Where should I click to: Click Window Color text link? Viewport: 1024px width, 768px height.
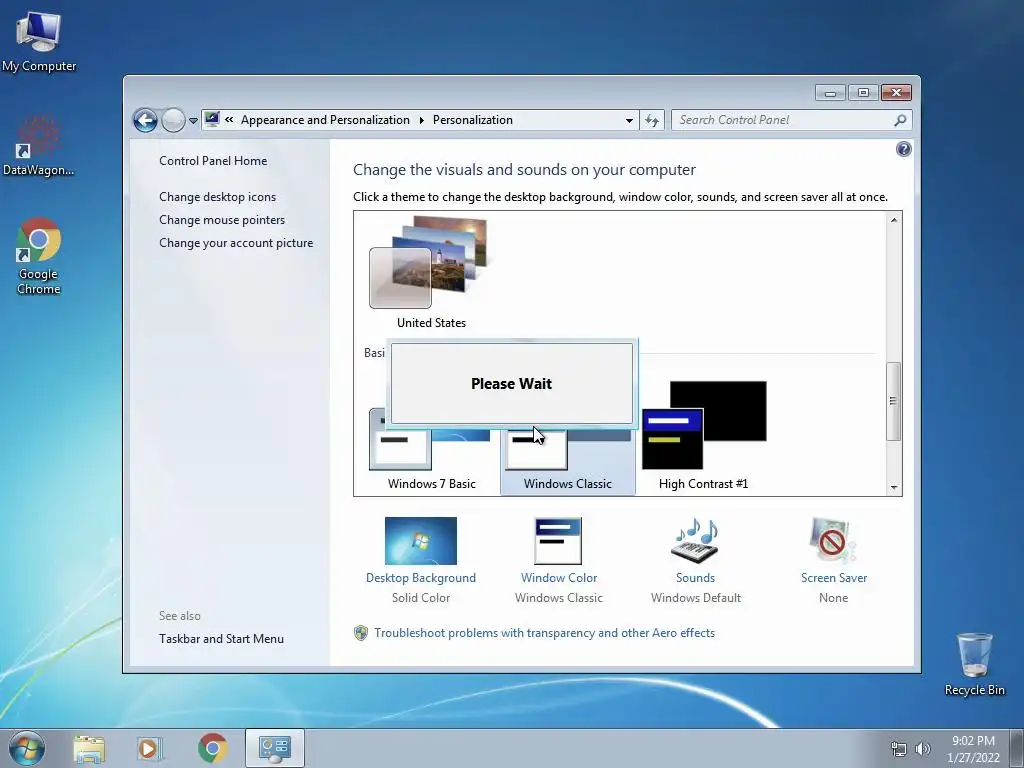pyautogui.click(x=558, y=578)
